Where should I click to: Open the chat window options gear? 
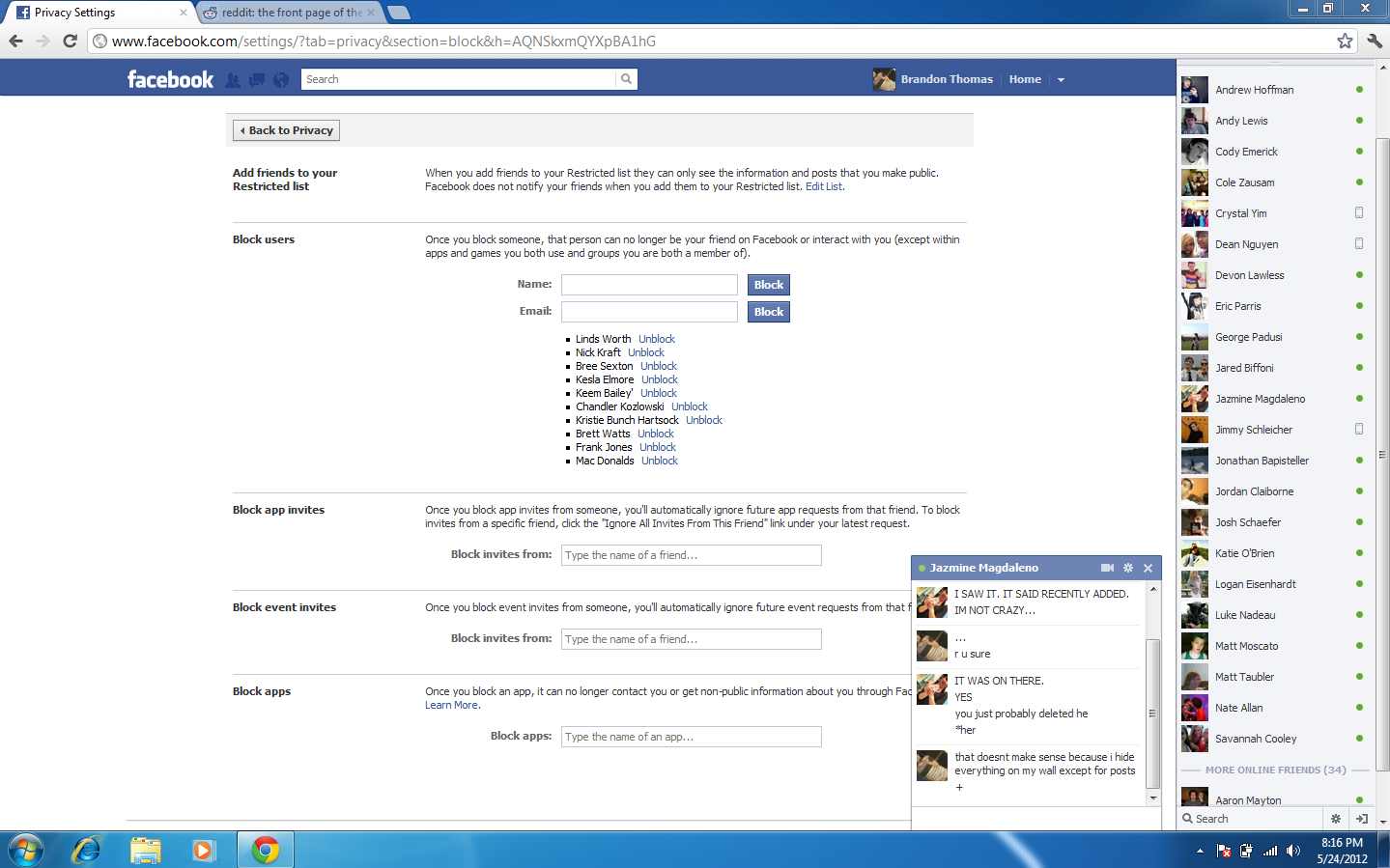pos(1128,568)
